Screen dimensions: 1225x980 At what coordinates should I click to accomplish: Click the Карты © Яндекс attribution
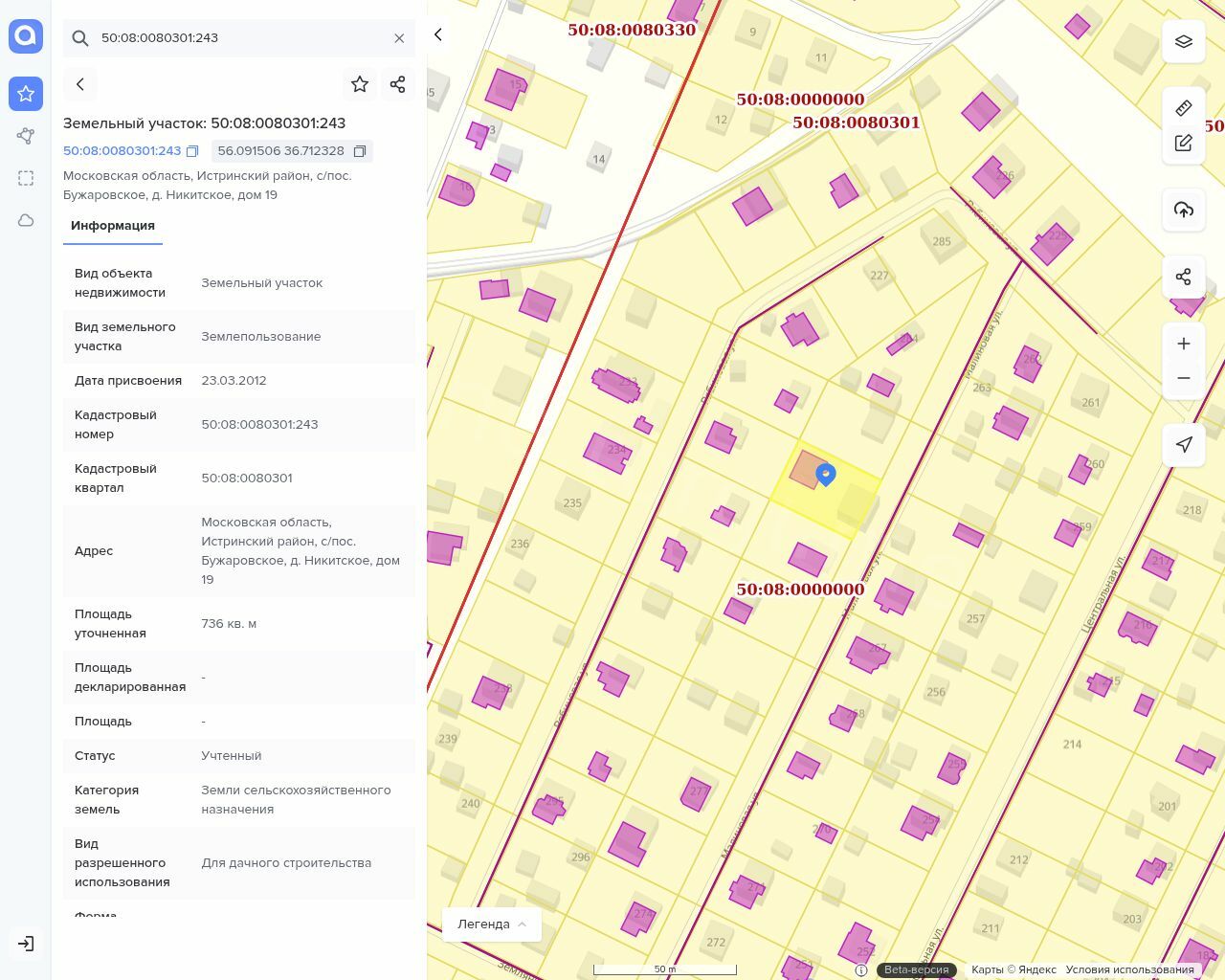[1013, 969]
